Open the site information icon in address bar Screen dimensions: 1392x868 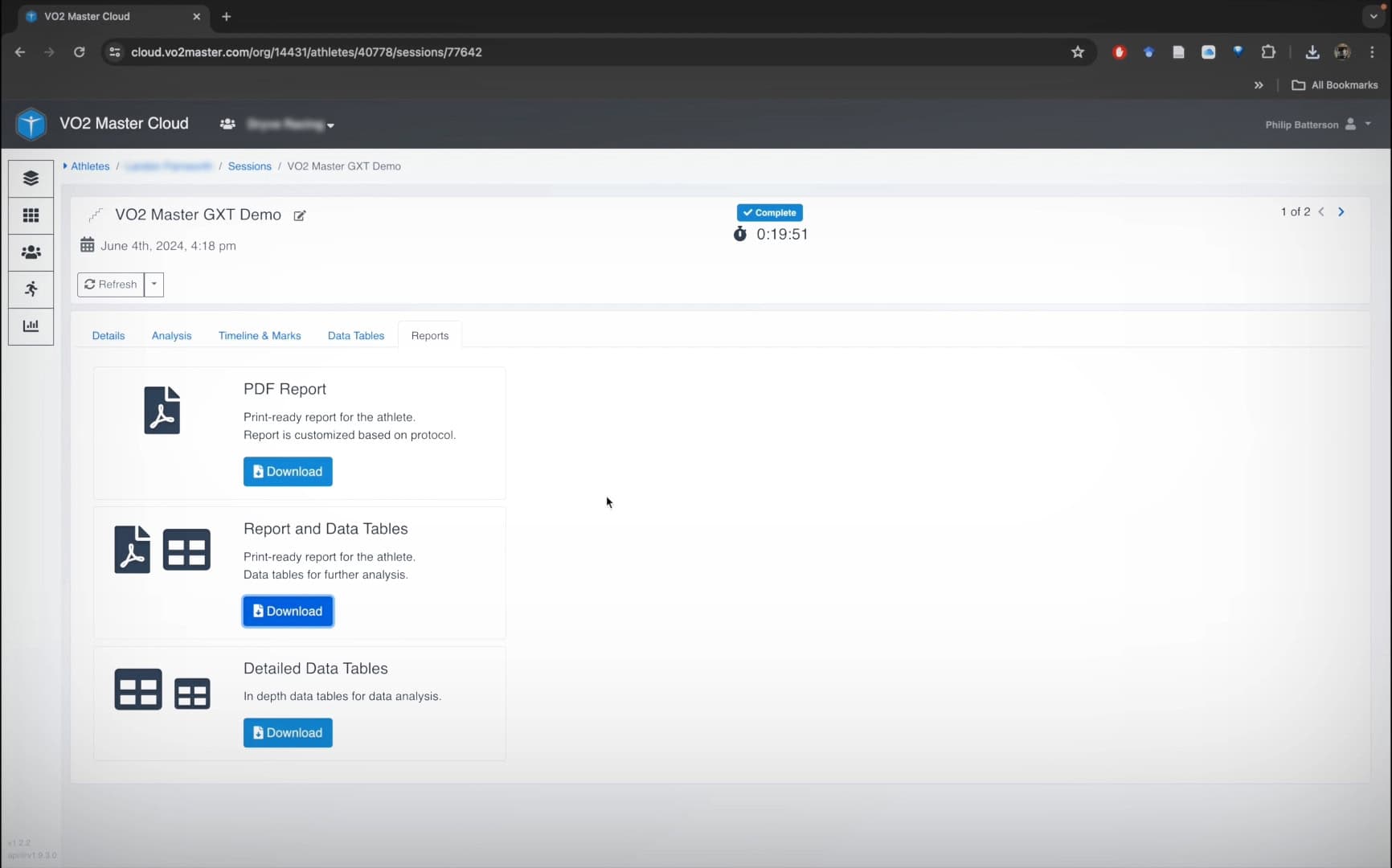pyautogui.click(x=115, y=52)
